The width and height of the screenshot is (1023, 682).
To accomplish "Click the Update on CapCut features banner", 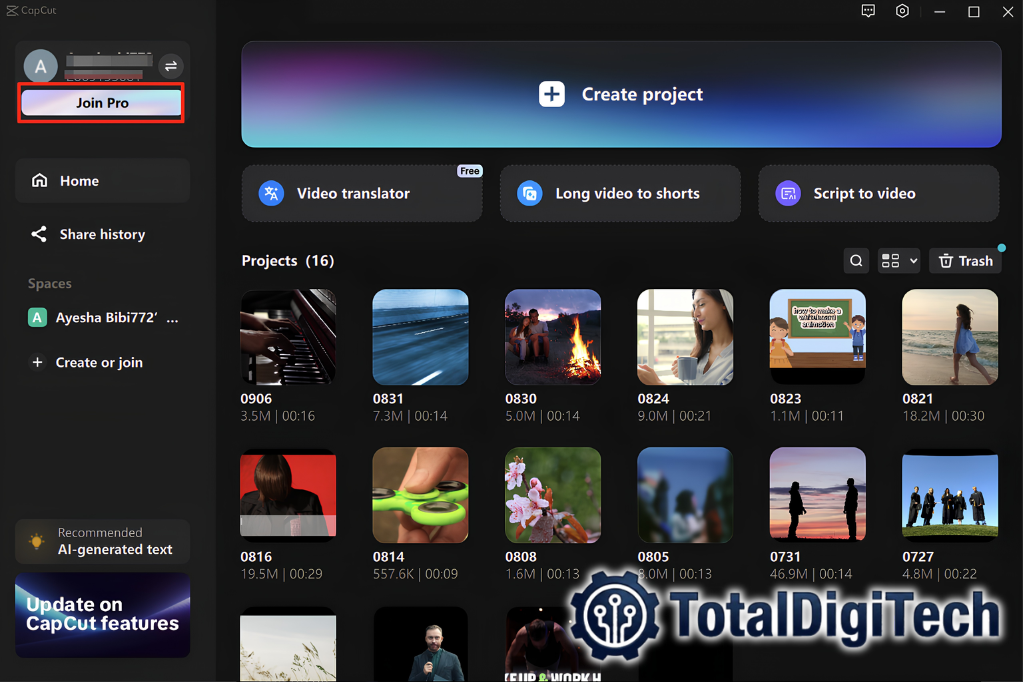I will click(x=102, y=615).
